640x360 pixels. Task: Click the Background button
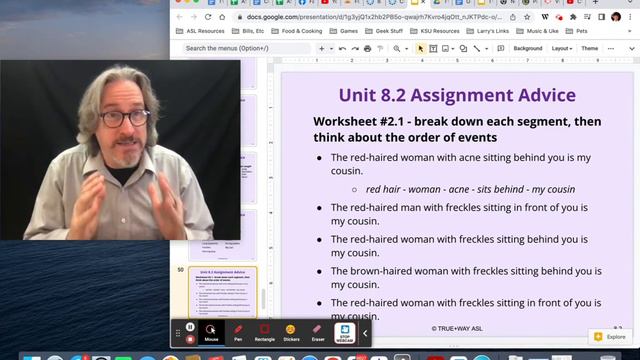coord(527,49)
